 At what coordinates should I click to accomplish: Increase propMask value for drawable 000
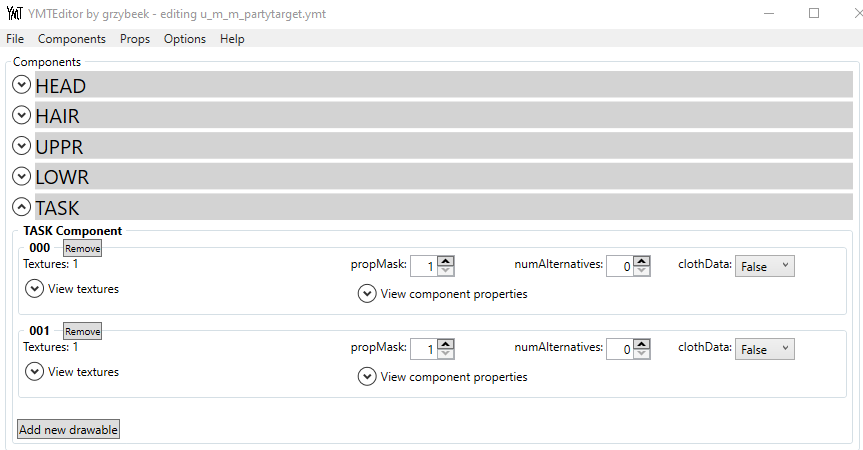pos(446,262)
